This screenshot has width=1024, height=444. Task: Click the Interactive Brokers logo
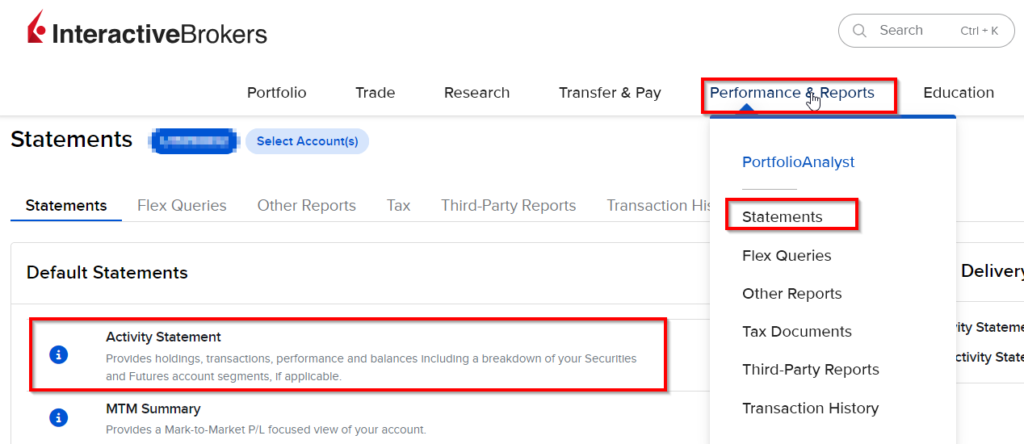click(147, 34)
